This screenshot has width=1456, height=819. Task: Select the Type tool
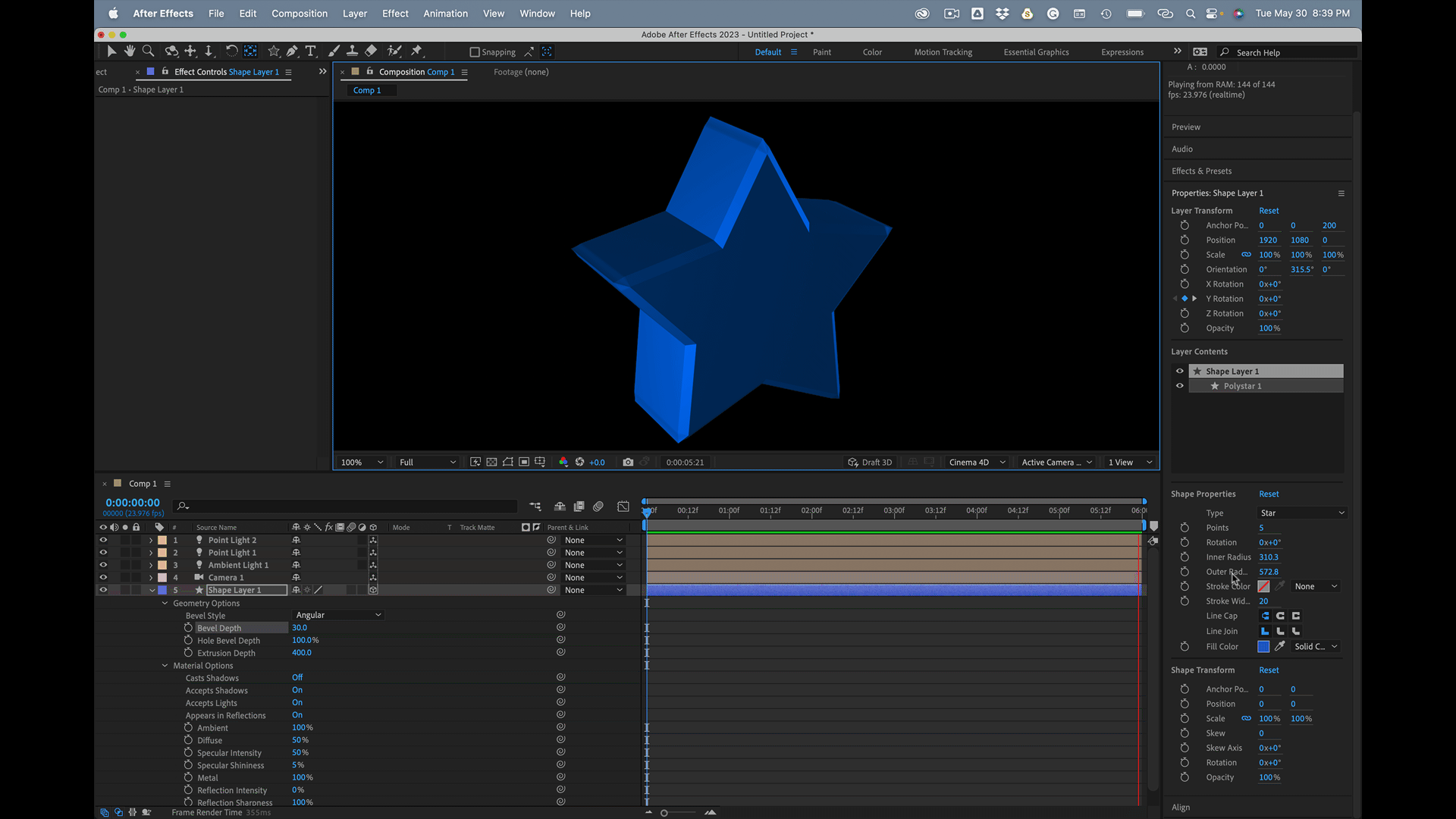click(x=310, y=51)
